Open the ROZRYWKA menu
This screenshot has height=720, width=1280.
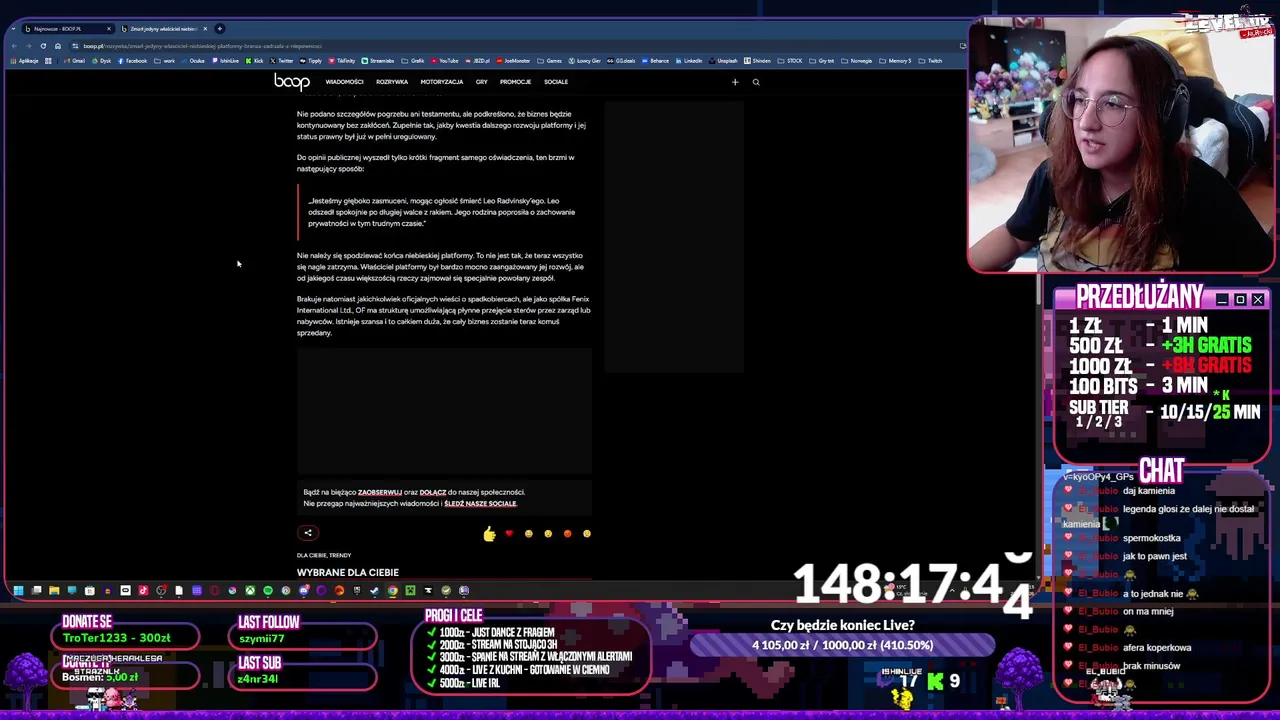click(x=392, y=82)
